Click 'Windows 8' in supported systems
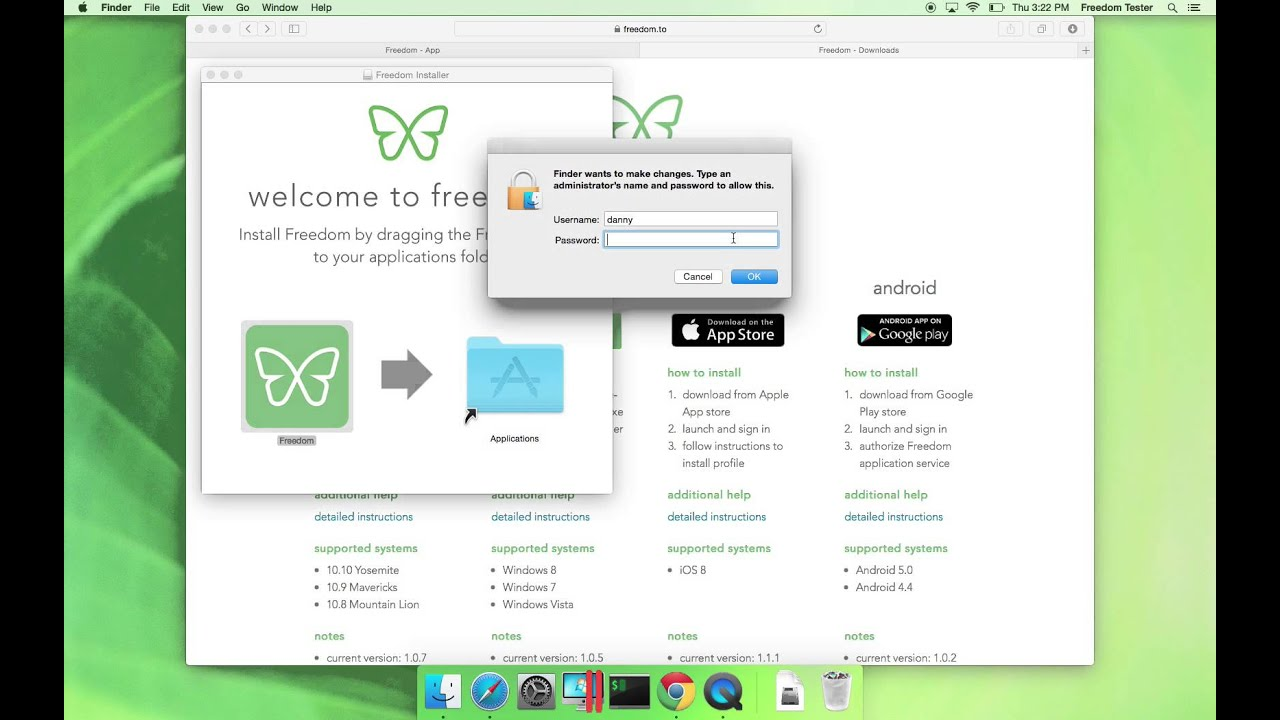1280x720 pixels. point(529,570)
